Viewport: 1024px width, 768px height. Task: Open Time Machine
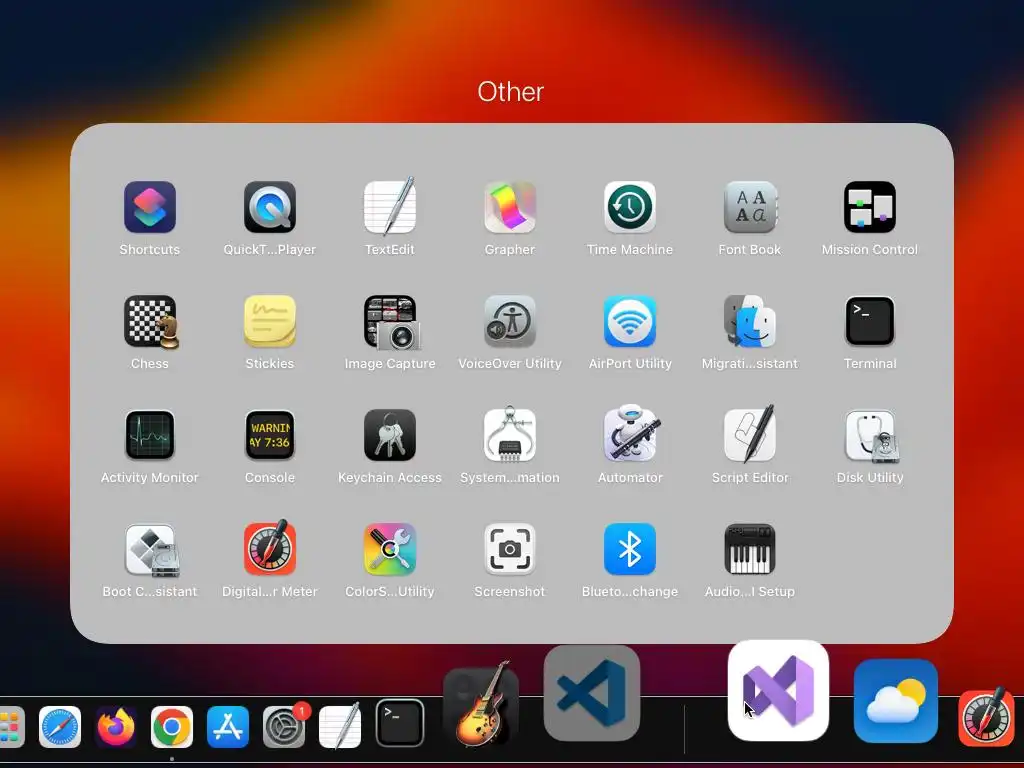click(630, 208)
